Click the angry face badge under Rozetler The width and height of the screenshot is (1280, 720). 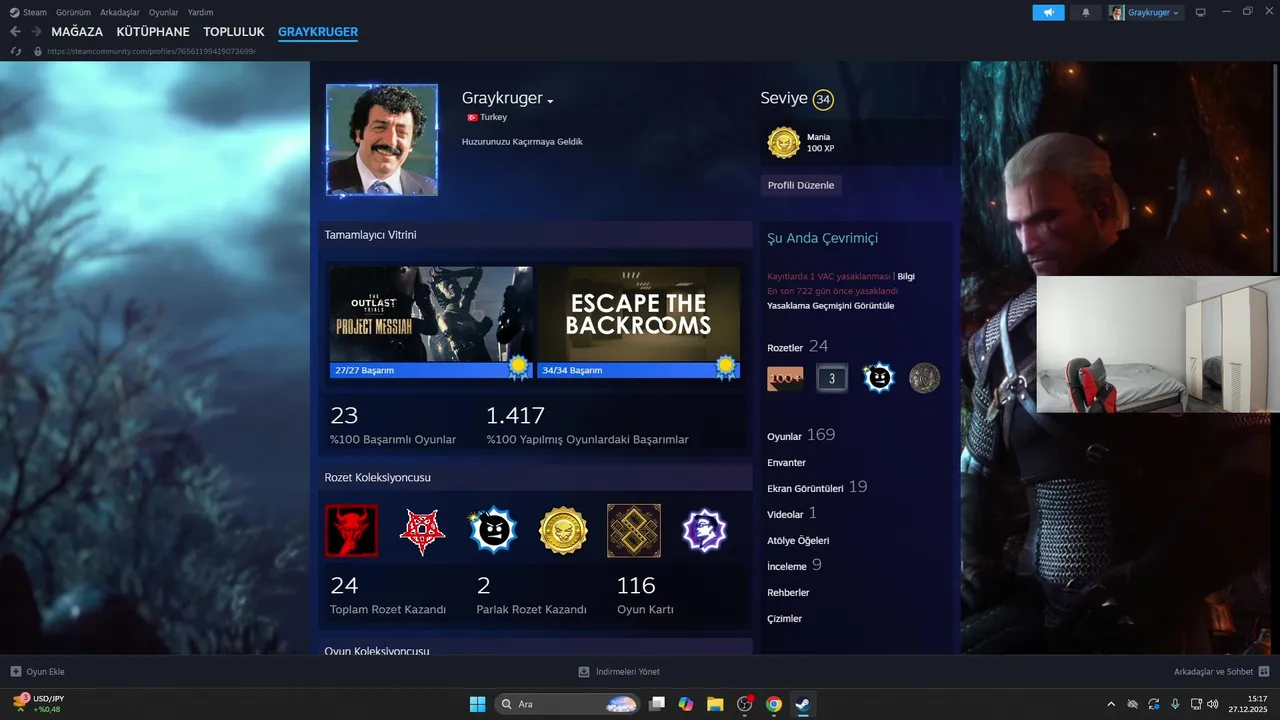878,378
